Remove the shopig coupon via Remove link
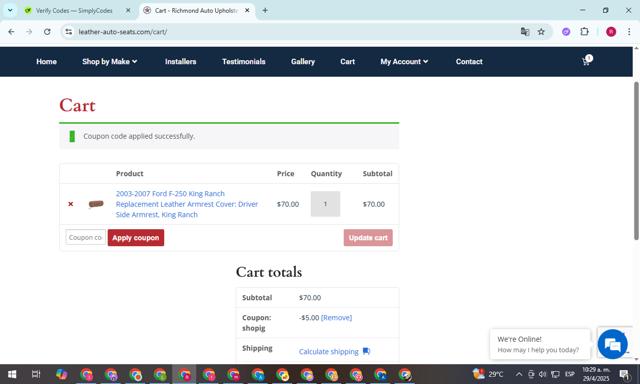Viewport: 640px width, 384px height. [x=336, y=317]
